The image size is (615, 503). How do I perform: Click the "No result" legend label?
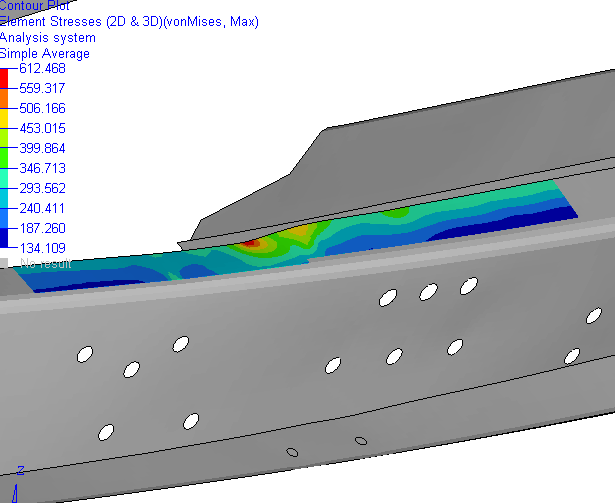(46, 263)
